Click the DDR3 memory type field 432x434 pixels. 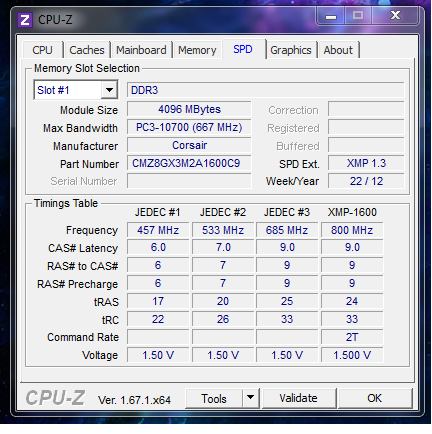tap(265, 90)
